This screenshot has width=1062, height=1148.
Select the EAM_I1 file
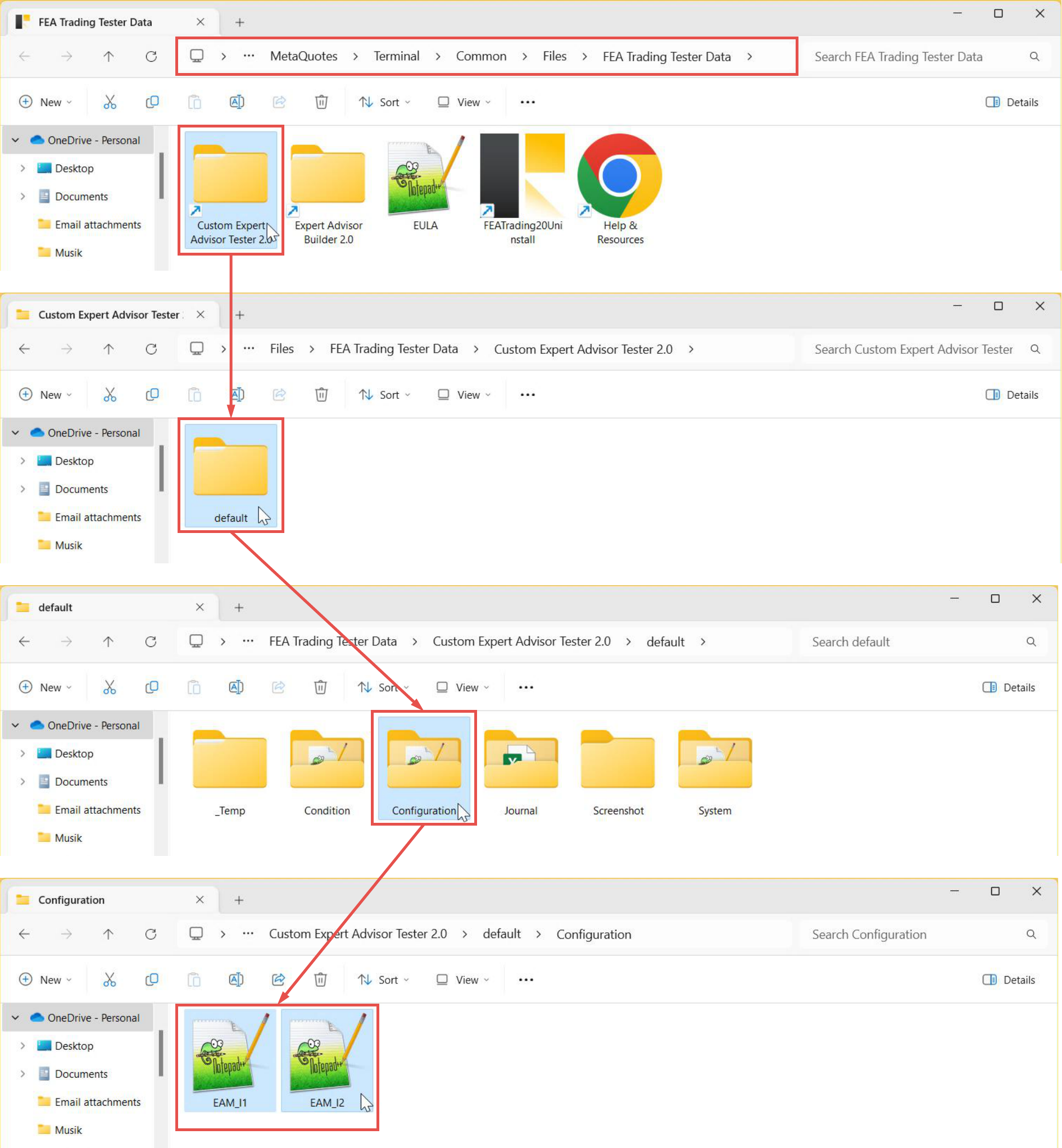tap(230, 1060)
